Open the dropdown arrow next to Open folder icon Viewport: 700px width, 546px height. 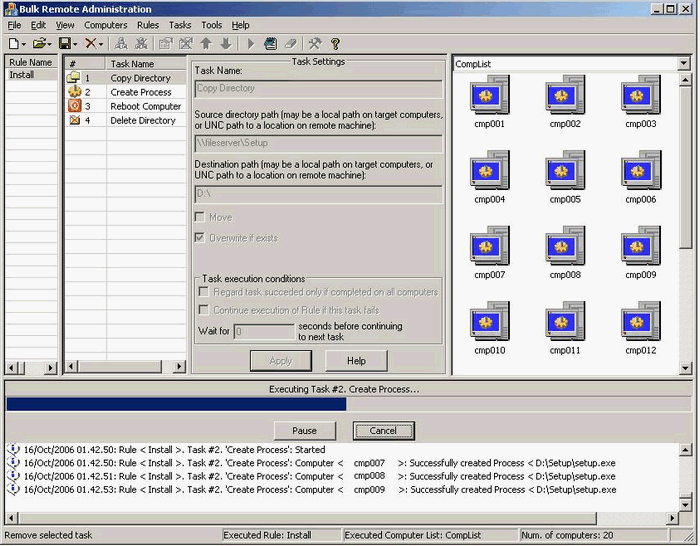pos(49,44)
